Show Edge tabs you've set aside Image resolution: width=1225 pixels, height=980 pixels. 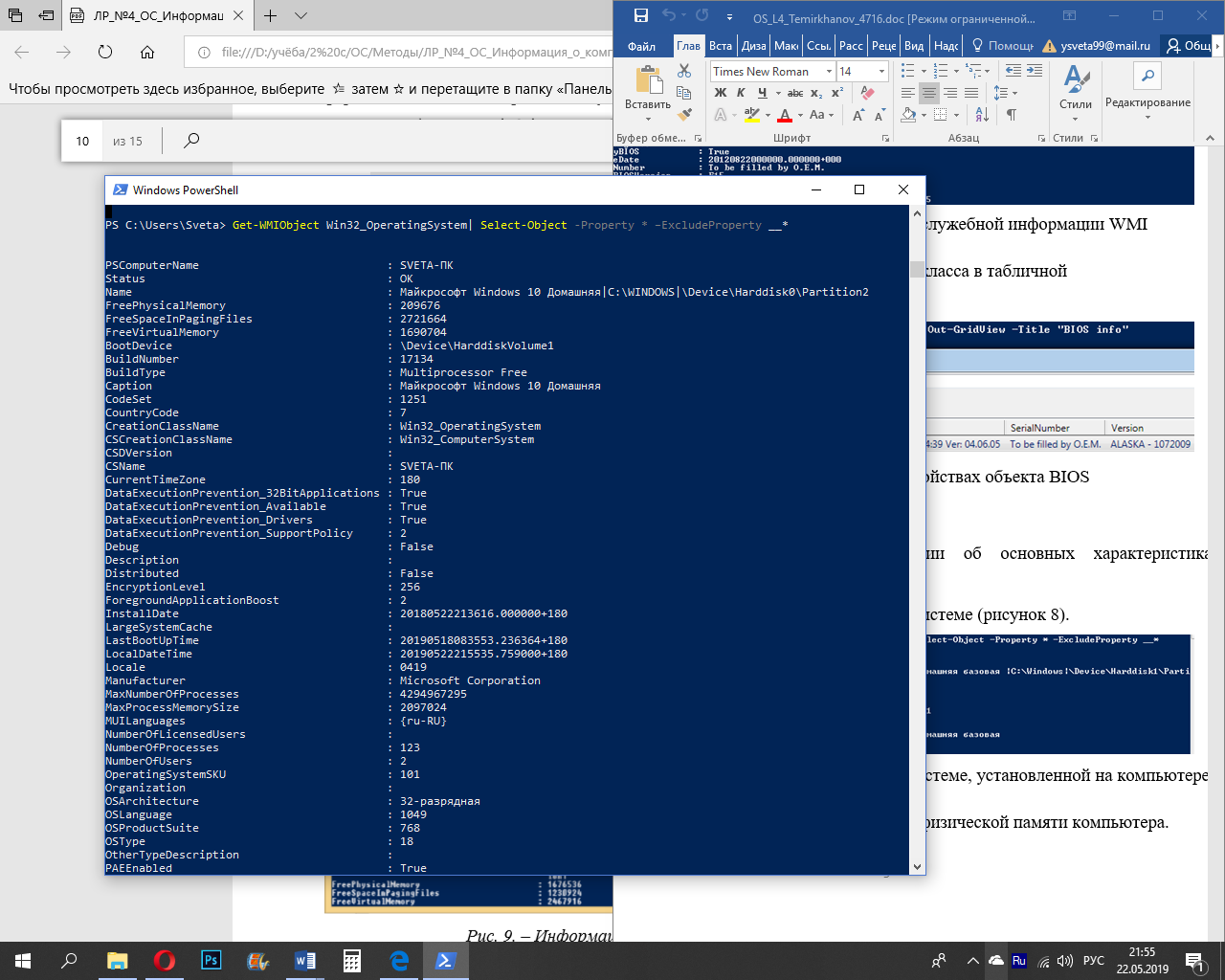coord(16,15)
